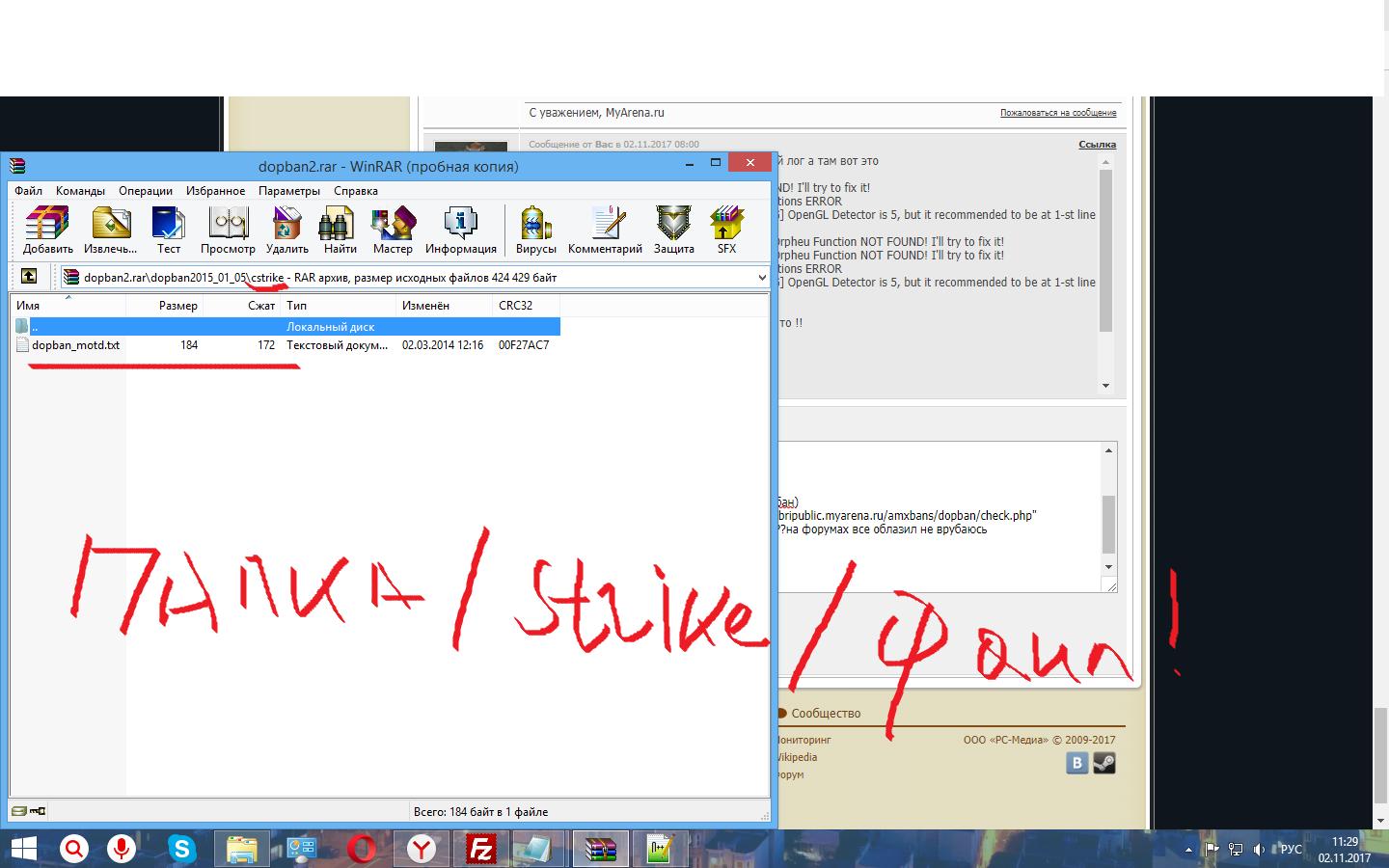Launch Opera from the taskbar

click(363, 850)
